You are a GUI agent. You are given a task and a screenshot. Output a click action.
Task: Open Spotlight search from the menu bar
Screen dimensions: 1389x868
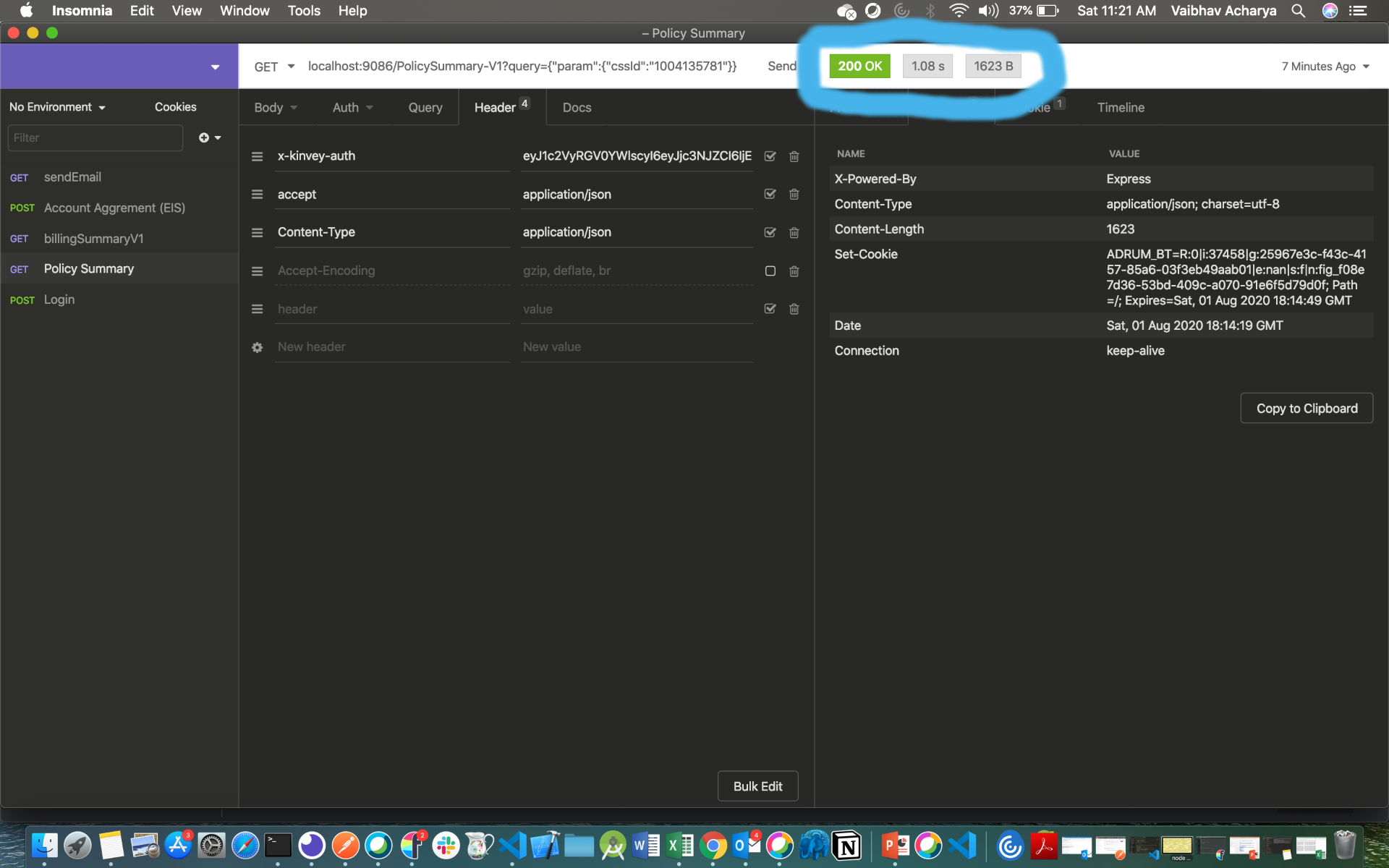[x=1299, y=11]
